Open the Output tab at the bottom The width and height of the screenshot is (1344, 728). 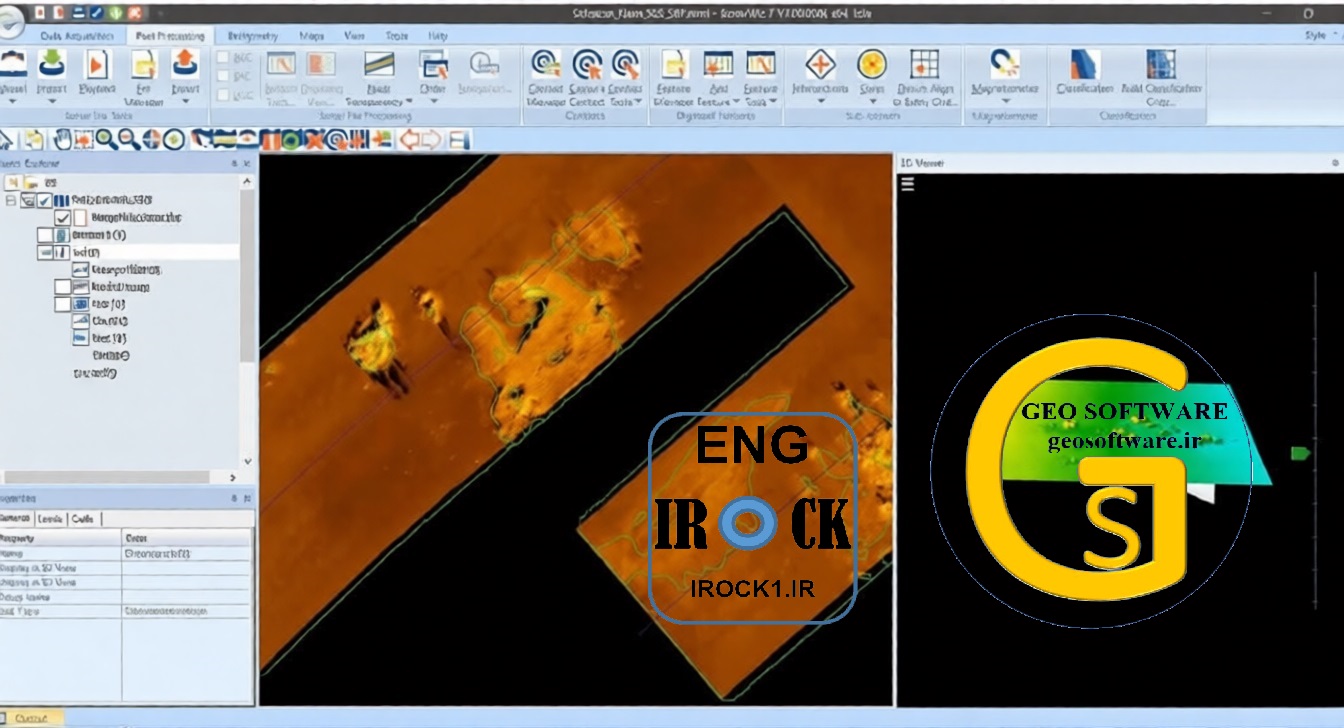click(31, 718)
